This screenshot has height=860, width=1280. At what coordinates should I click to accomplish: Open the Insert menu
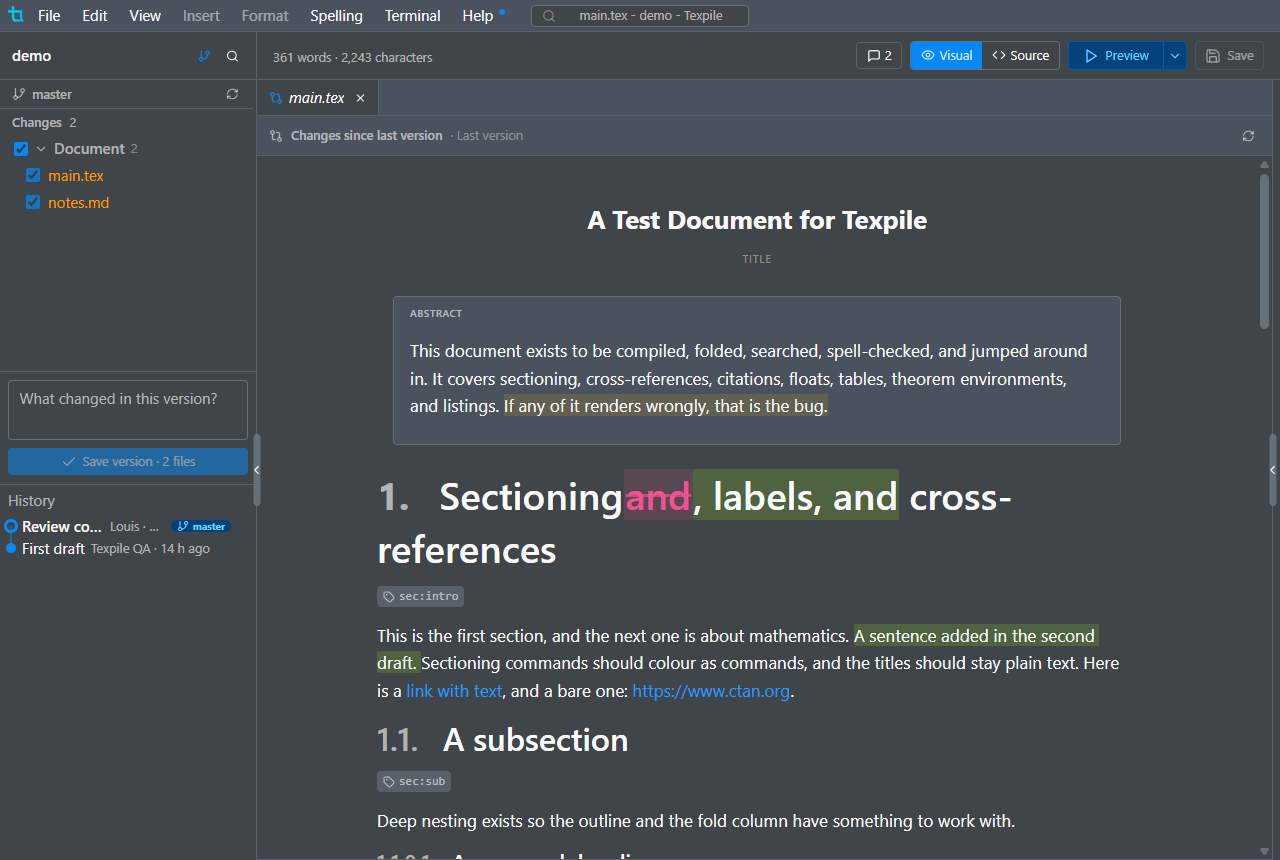[201, 16]
